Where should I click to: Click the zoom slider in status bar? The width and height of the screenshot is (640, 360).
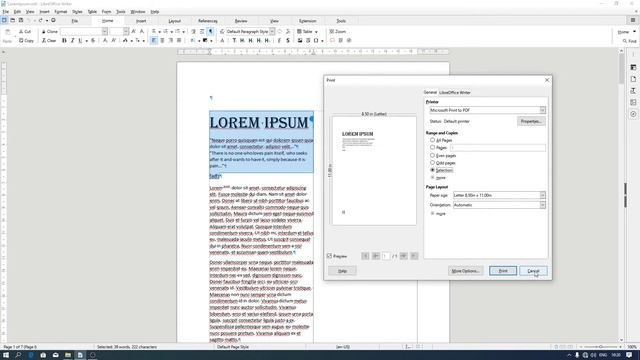point(600,347)
